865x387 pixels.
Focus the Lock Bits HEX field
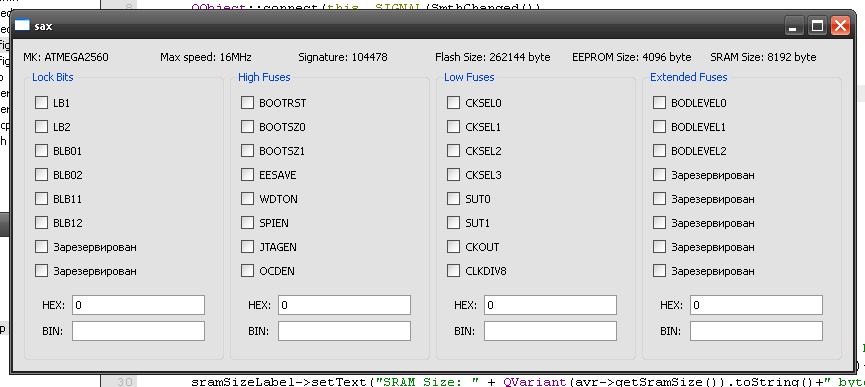(x=138, y=305)
